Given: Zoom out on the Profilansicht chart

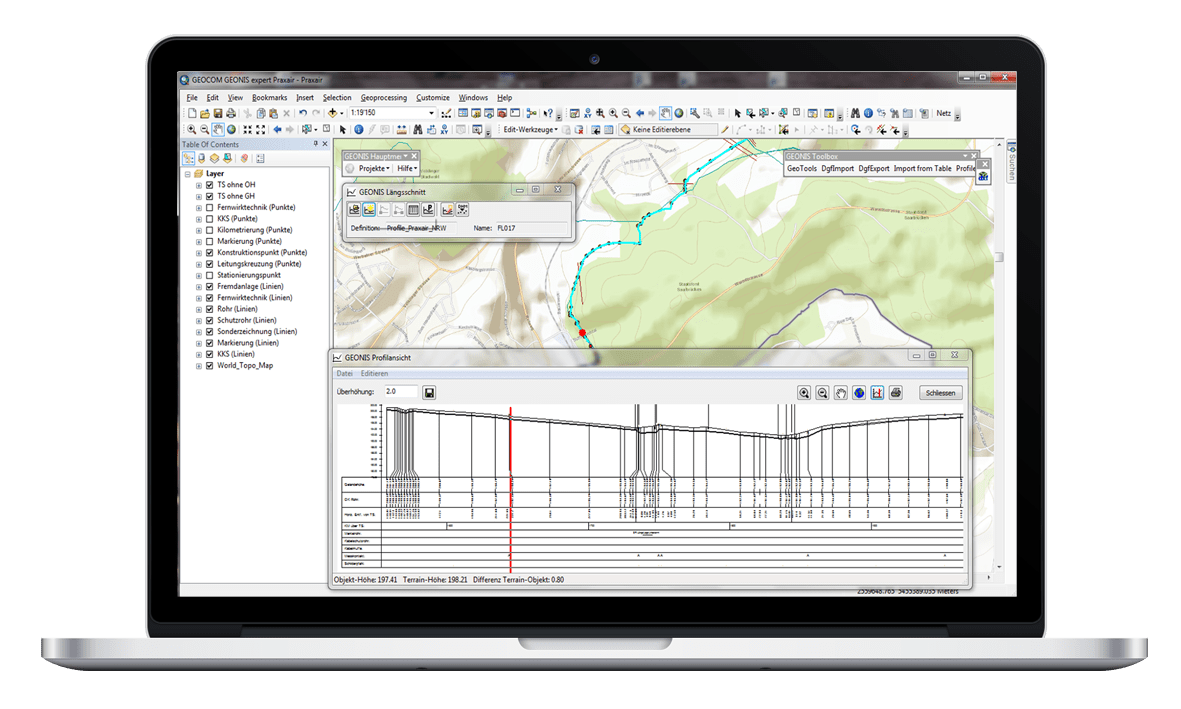Looking at the screenshot, I should point(822,393).
